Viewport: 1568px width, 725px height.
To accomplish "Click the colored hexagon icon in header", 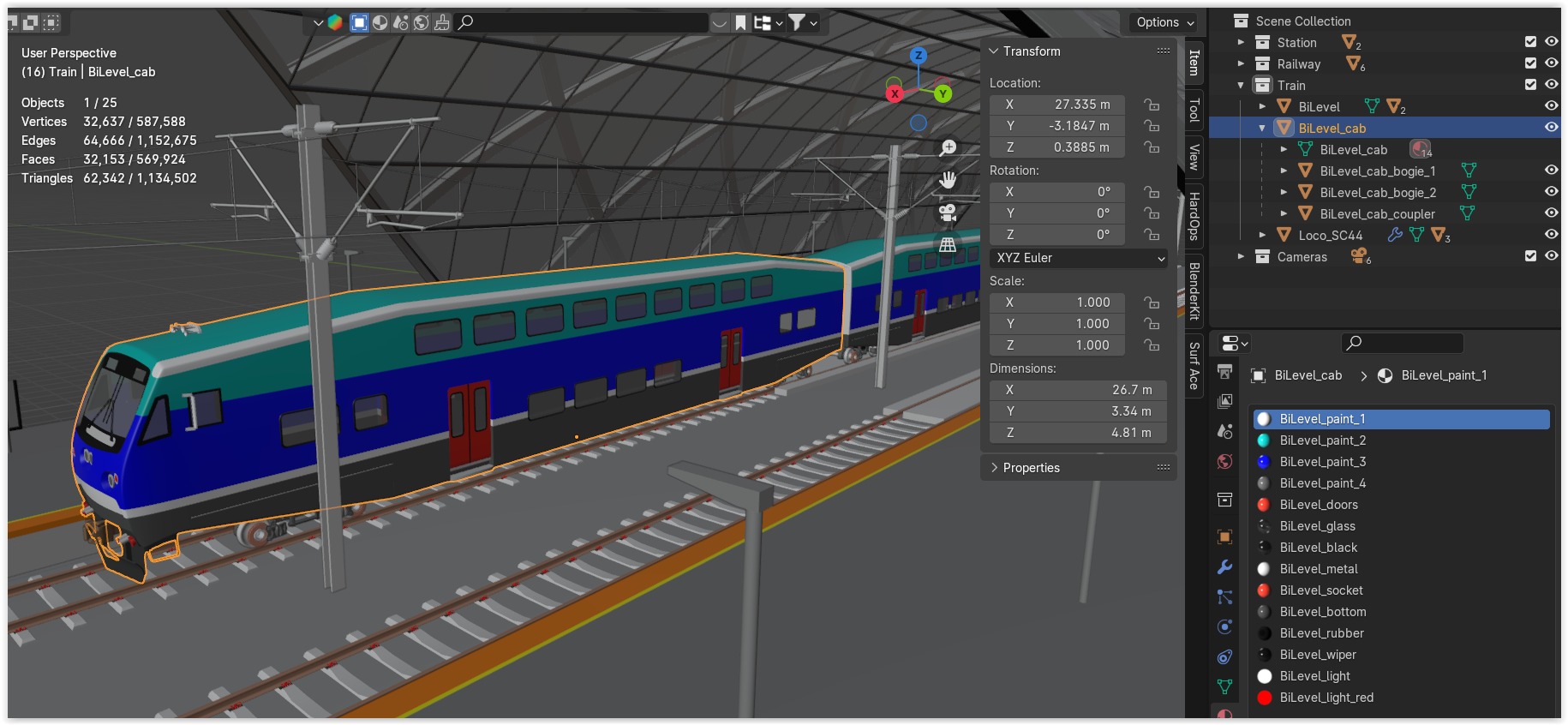I will [335, 23].
